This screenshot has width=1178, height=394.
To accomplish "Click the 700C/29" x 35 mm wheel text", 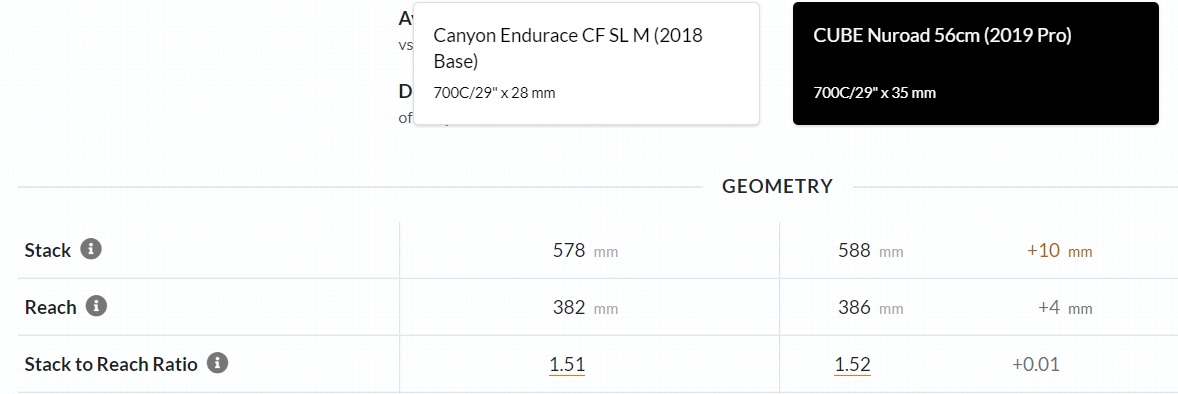I will [875, 93].
